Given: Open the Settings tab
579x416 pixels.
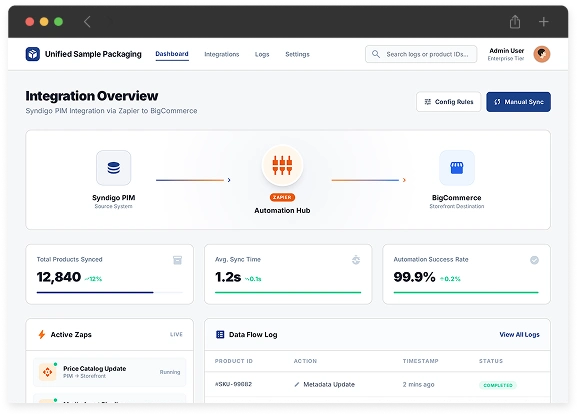Looking at the screenshot, I should pyautogui.click(x=297, y=54).
